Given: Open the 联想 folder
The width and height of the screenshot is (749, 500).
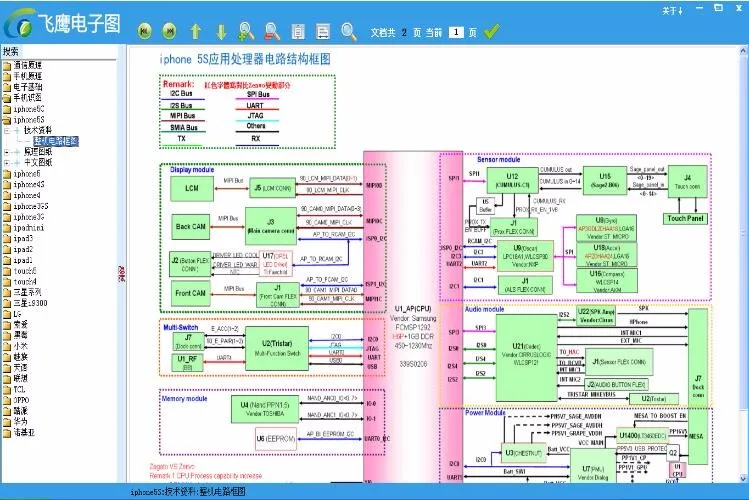Looking at the screenshot, I should [15, 378].
